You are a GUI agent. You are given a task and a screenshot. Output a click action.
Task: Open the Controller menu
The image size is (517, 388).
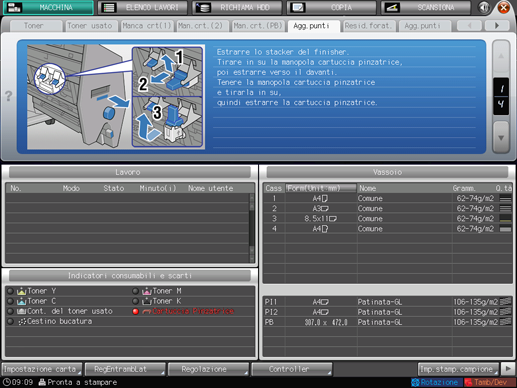292,369
